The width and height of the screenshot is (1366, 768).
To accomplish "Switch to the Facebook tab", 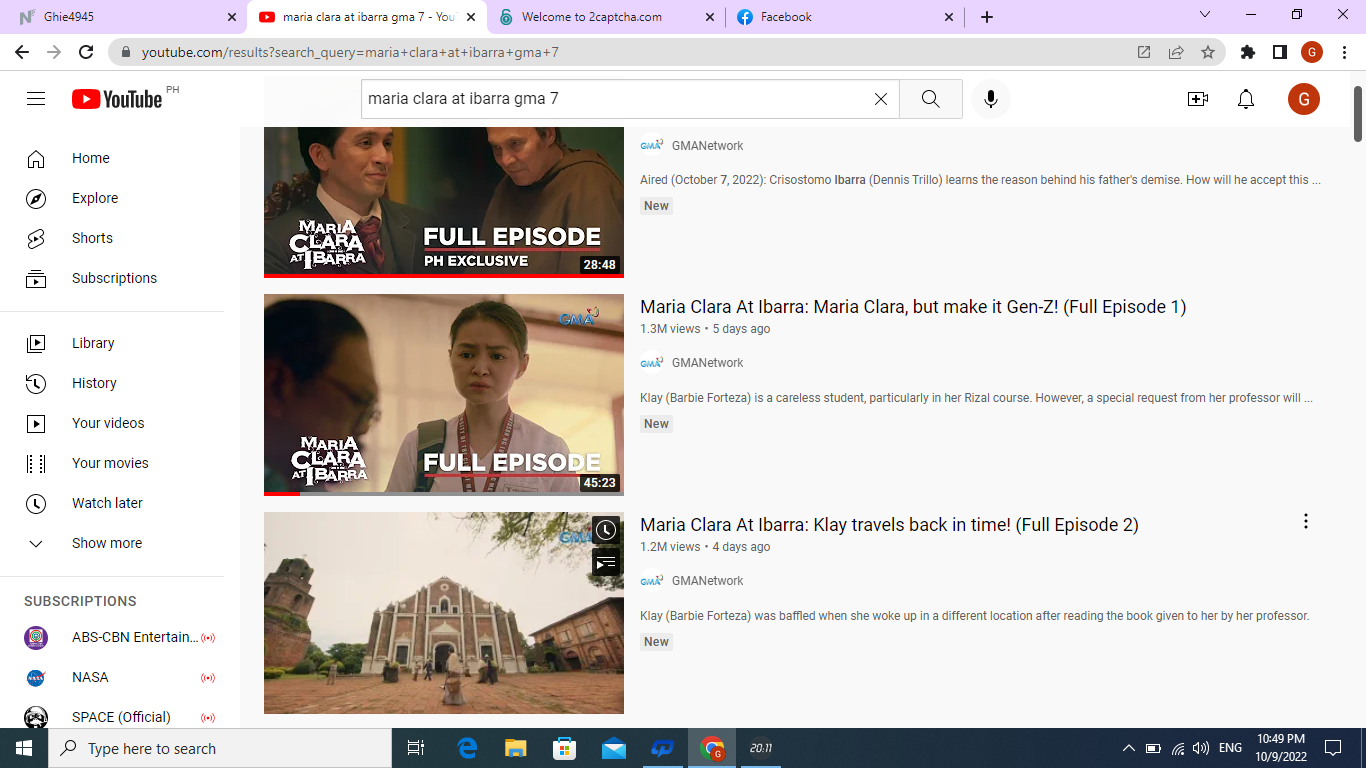I will click(845, 17).
